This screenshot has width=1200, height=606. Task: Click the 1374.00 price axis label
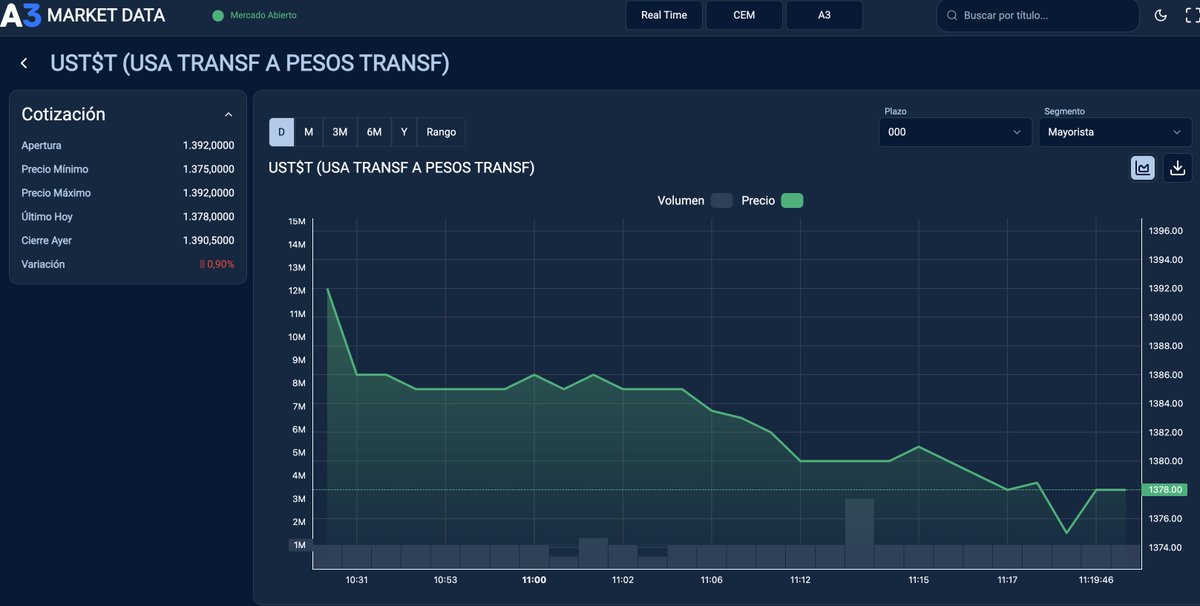point(1166,548)
